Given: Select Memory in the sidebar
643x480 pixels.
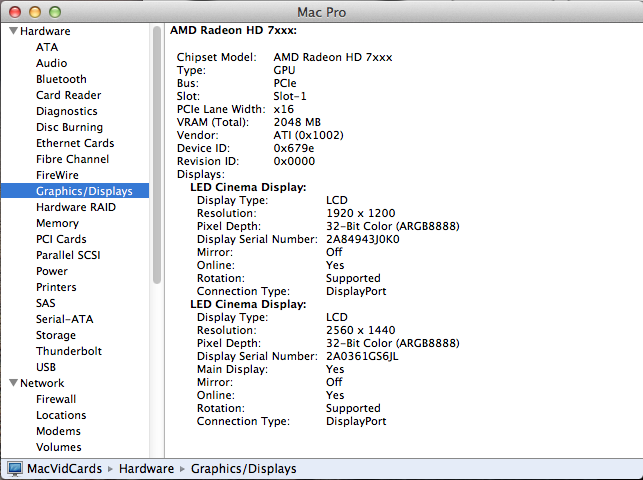Looking at the screenshot, I should pyautogui.click(x=57, y=223).
